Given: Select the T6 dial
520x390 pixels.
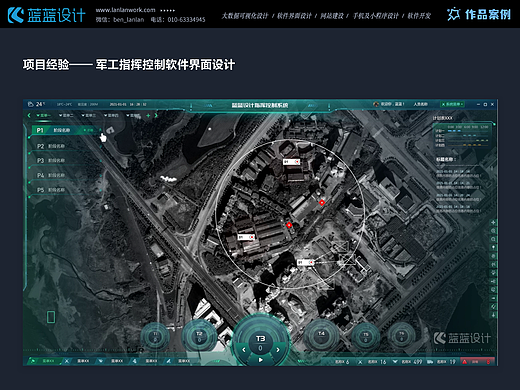Looking at the screenshot, I should (402, 336).
